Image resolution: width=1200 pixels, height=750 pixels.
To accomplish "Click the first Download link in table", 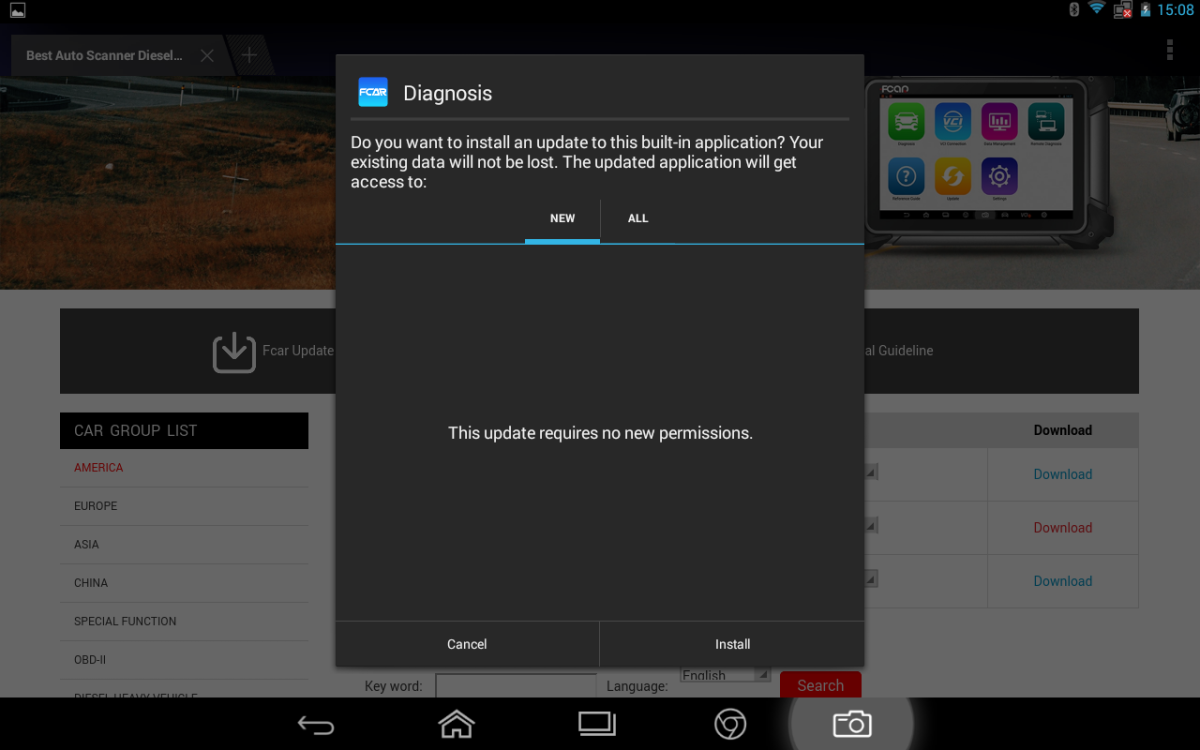I will point(1062,475).
